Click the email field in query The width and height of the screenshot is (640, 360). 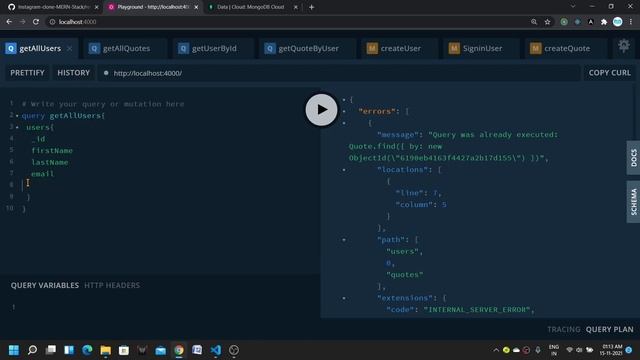pyautogui.click(x=42, y=174)
